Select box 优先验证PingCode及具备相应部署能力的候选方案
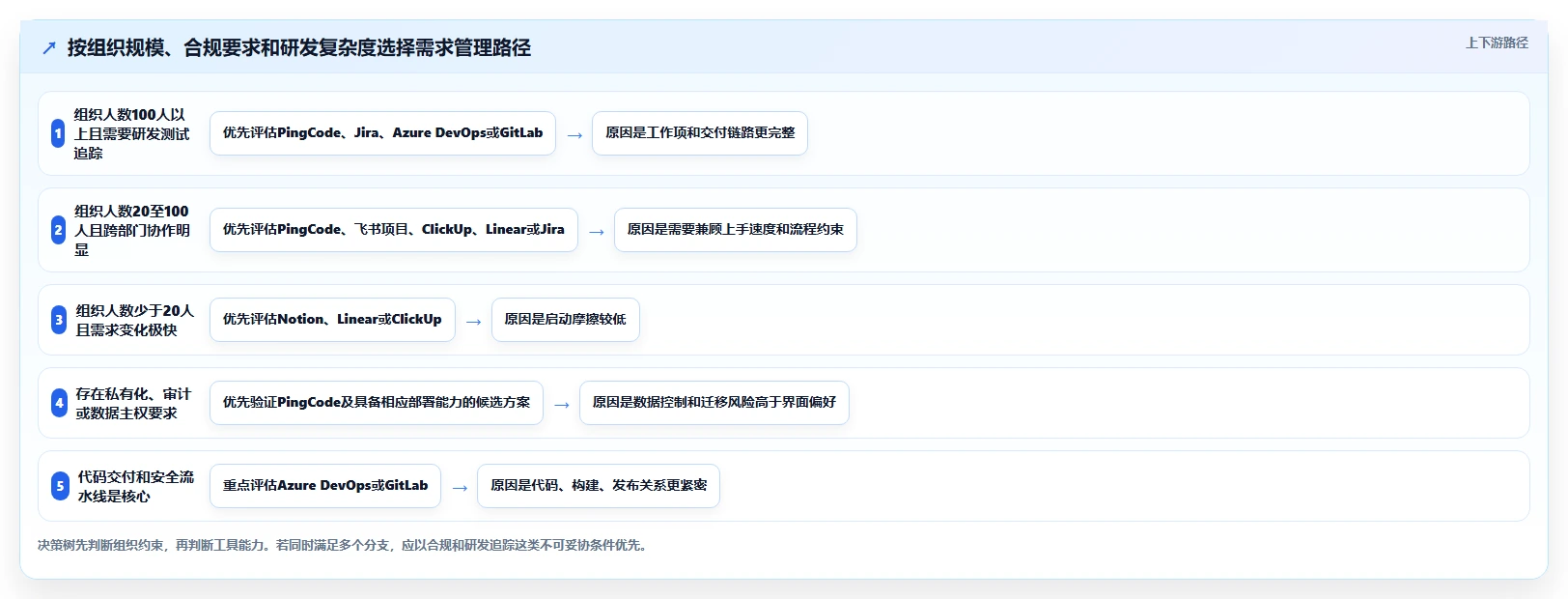The image size is (1568, 599). pyautogui.click(x=377, y=403)
